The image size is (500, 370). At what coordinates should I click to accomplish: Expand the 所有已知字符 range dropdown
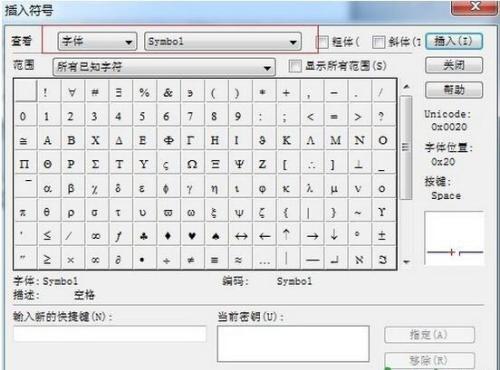click(x=164, y=67)
